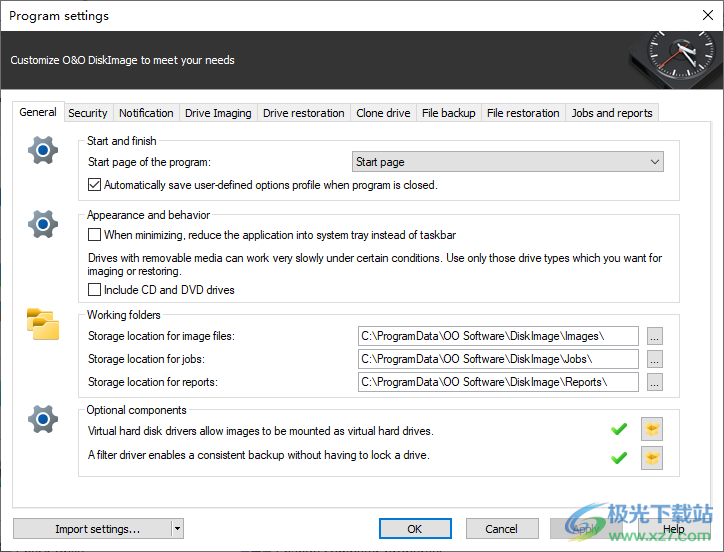The height and width of the screenshot is (552, 724).
Task: Click the green checkmark for the filter driver
Action: 619,458
